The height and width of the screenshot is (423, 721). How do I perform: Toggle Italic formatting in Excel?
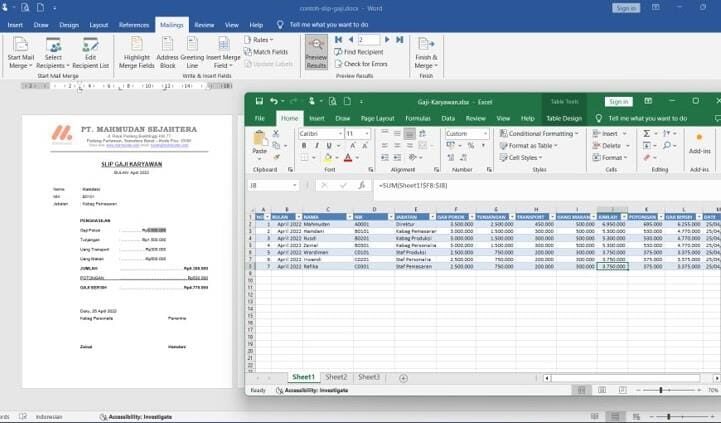313,158
